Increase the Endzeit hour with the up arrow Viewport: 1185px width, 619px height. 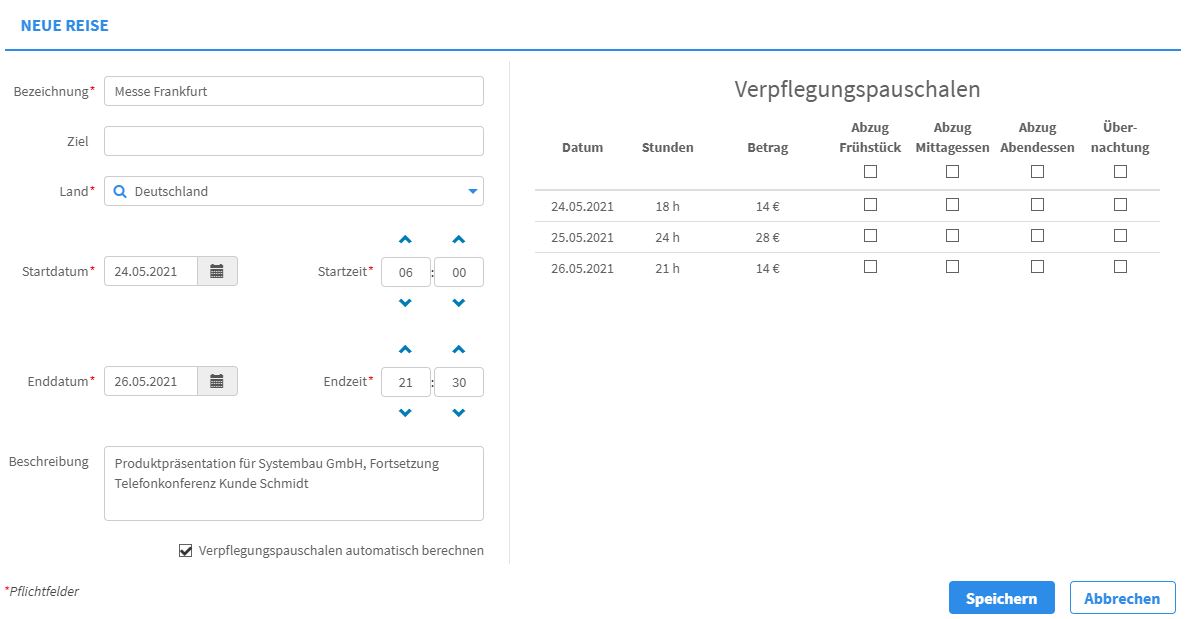click(x=405, y=350)
